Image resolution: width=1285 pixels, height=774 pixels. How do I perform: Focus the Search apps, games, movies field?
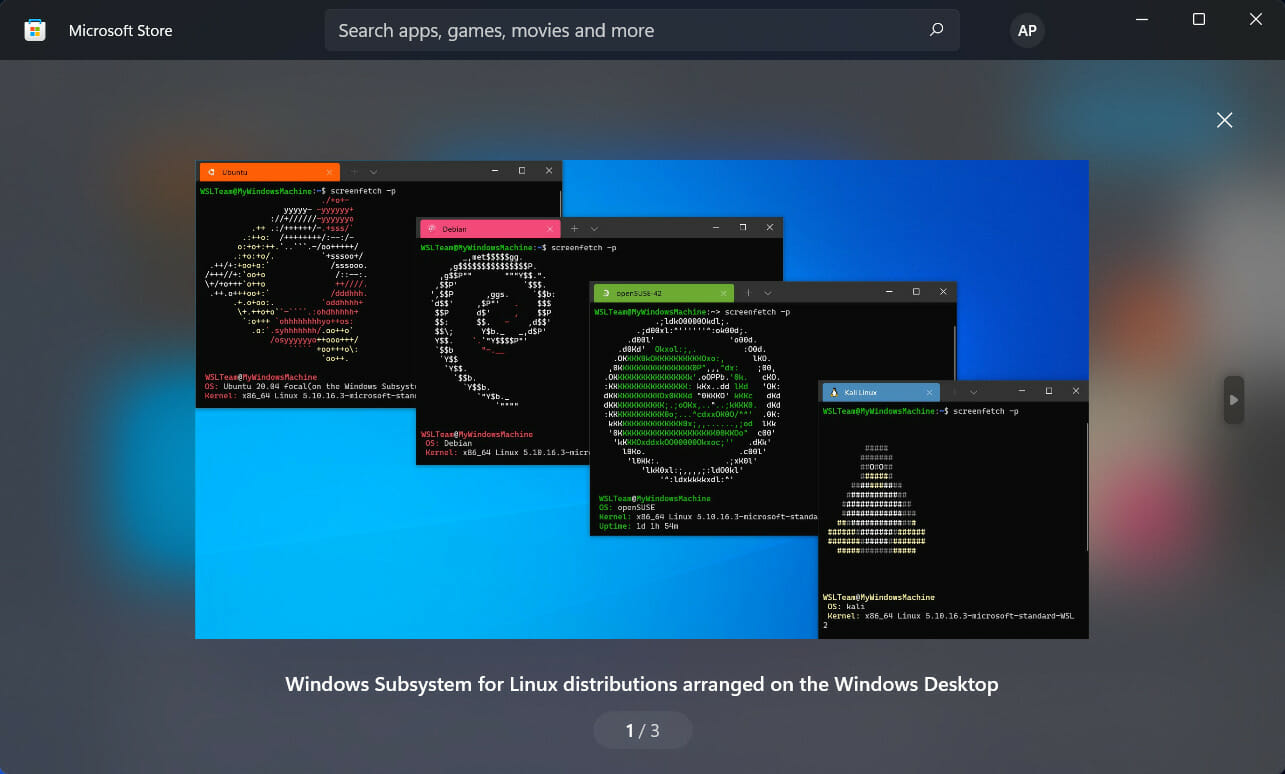pos(642,30)
